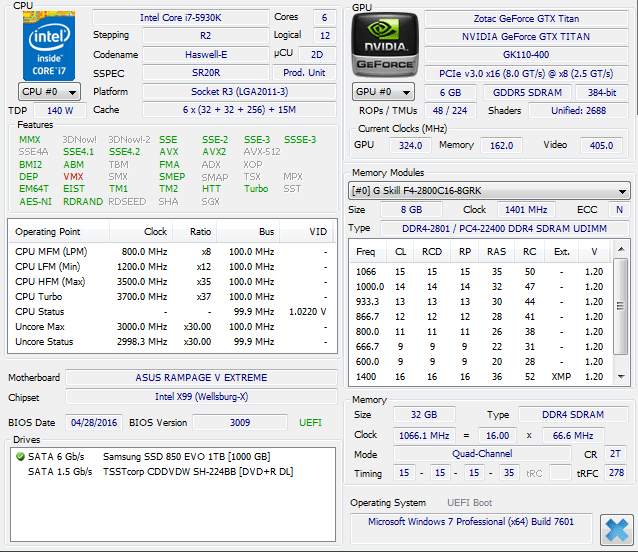This screenshot has height=552, width=638.
Task: Click the Operating Point column header
Action: 58,232
